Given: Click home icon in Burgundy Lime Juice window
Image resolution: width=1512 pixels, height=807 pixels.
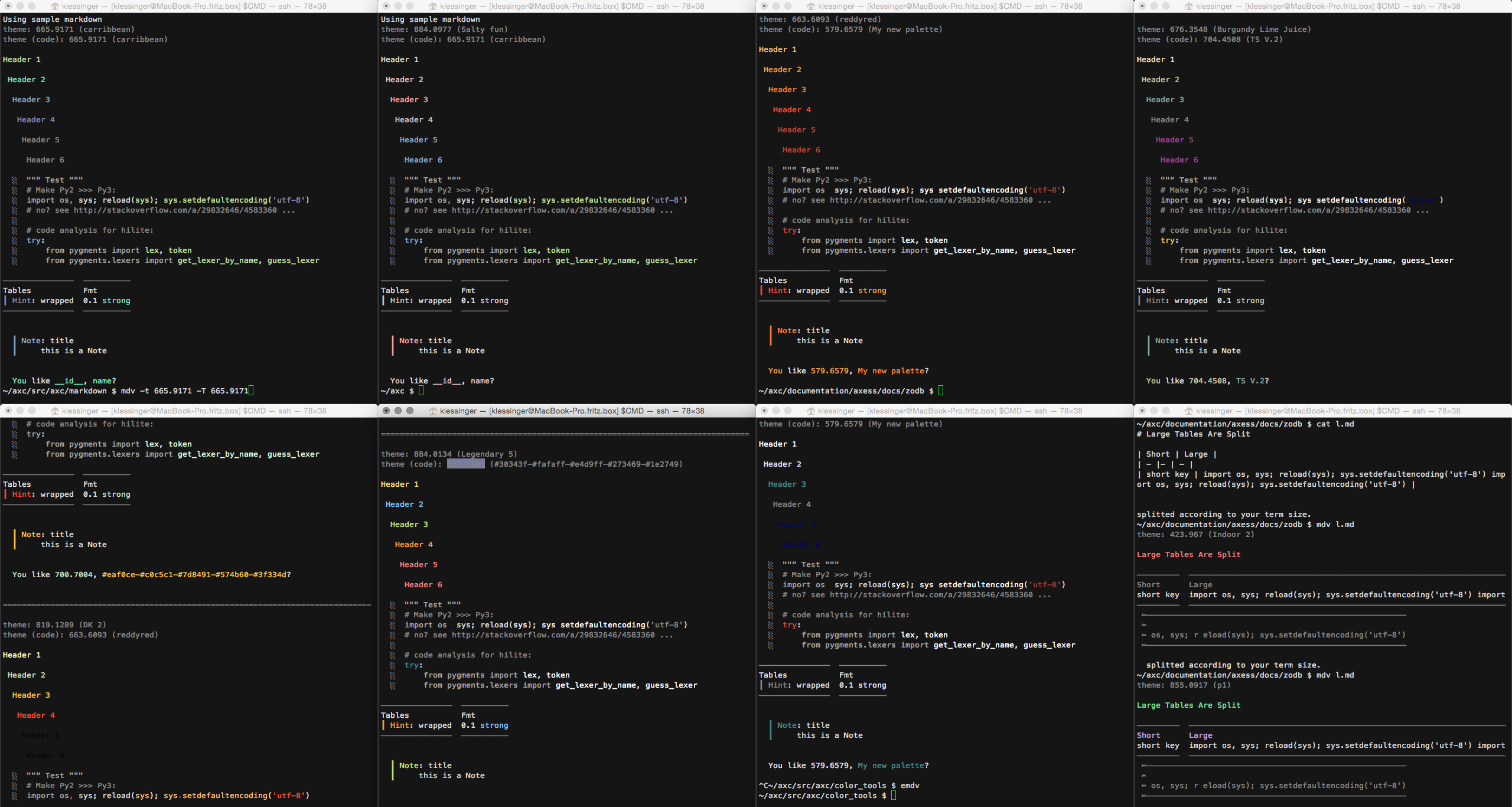Looking at the screenshot, I should tap(1189, 6).
